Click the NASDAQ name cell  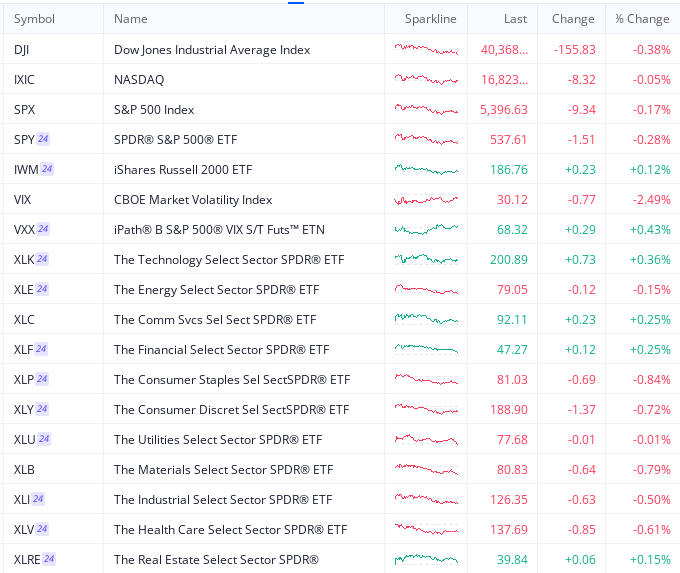point(139,80)
